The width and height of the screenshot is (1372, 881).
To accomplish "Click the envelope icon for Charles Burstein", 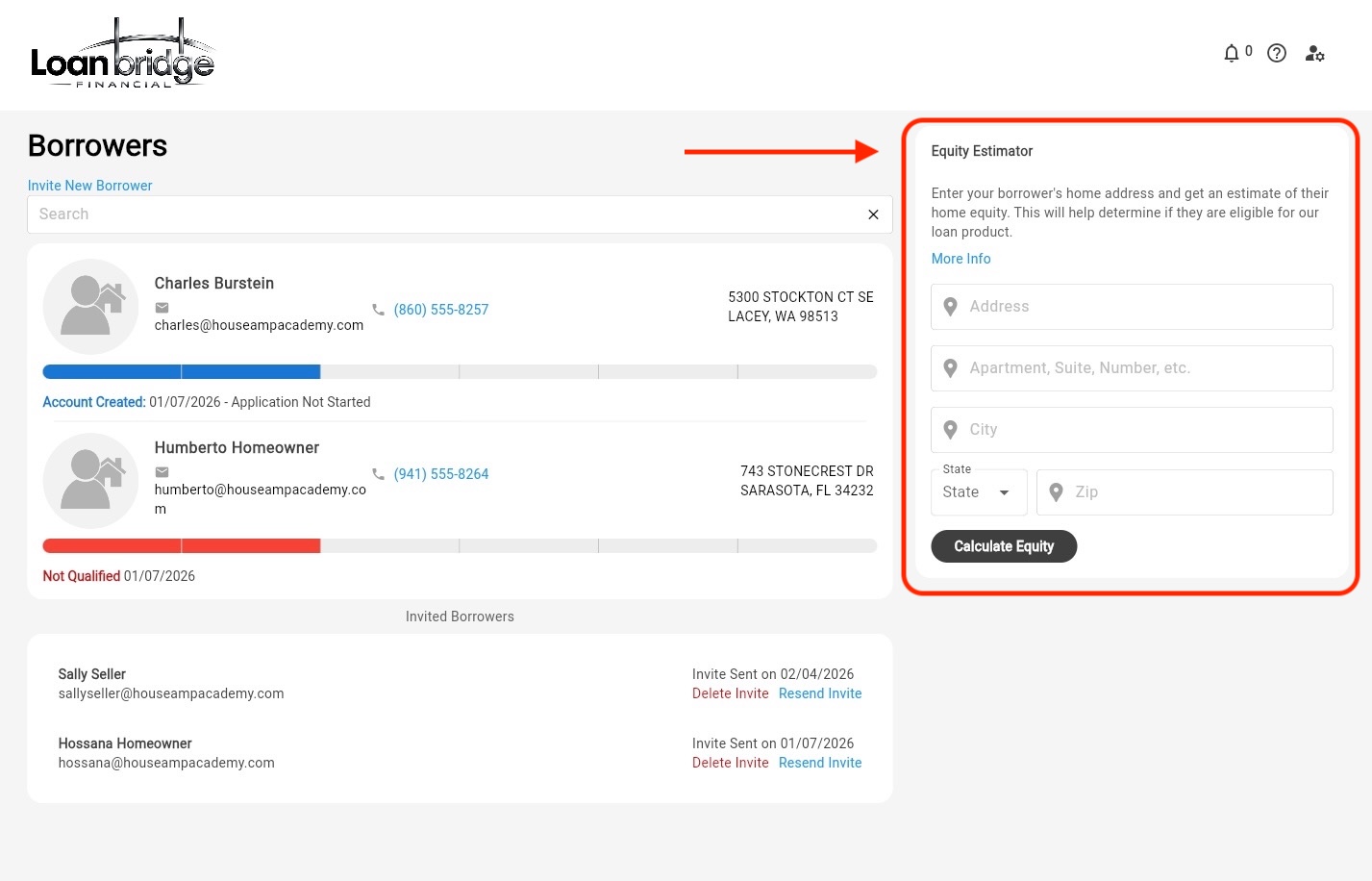I will tap(162, 308).
